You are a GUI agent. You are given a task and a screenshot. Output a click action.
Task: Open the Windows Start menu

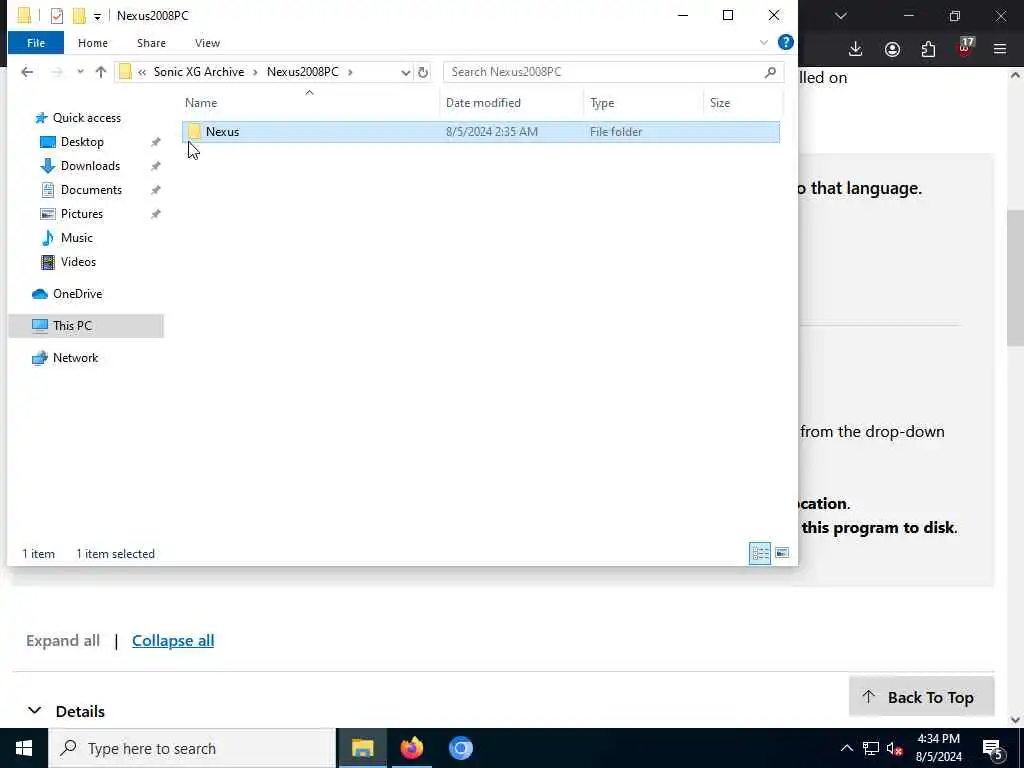(x=24, y=748)
